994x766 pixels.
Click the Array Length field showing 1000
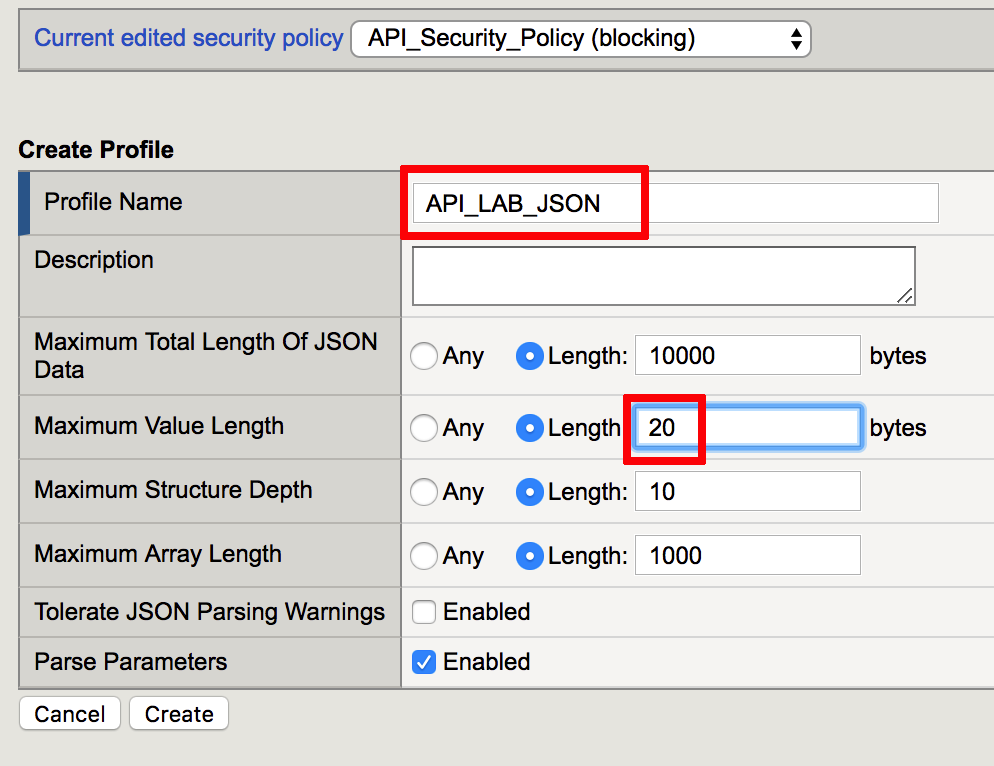point(747,555)
